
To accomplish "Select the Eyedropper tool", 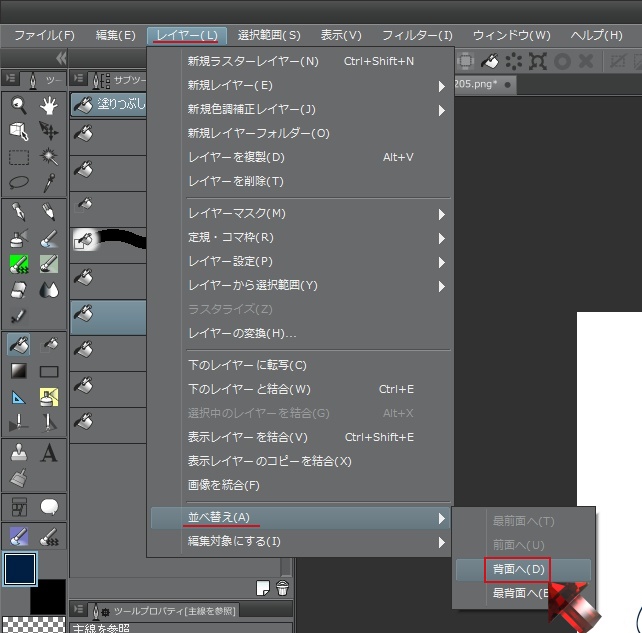I will [x=48, y=183].
